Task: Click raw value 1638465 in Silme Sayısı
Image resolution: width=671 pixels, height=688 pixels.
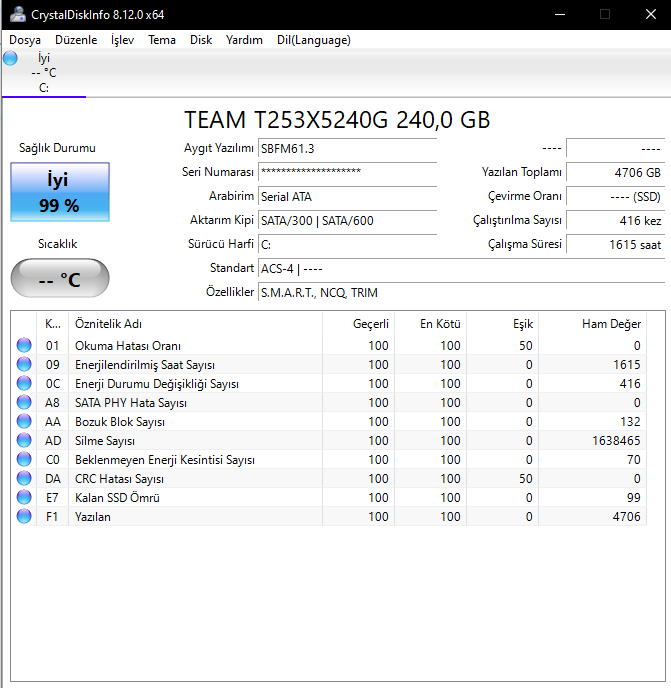Action: coord(616,440)
